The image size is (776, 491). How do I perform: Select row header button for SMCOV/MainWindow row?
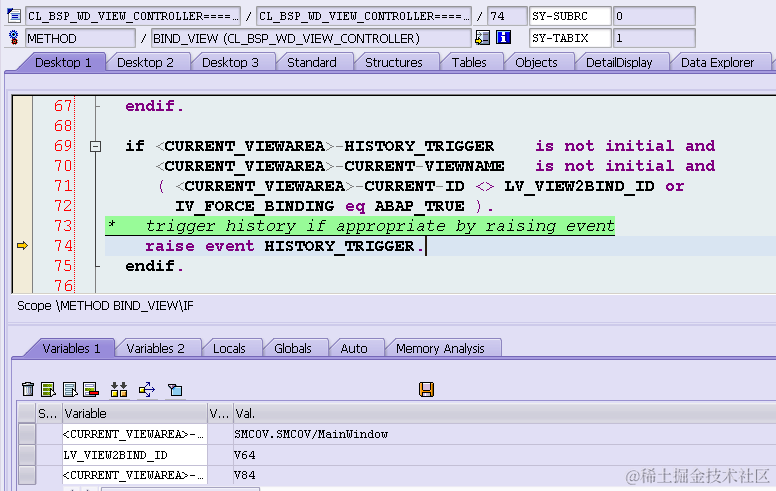27,434
